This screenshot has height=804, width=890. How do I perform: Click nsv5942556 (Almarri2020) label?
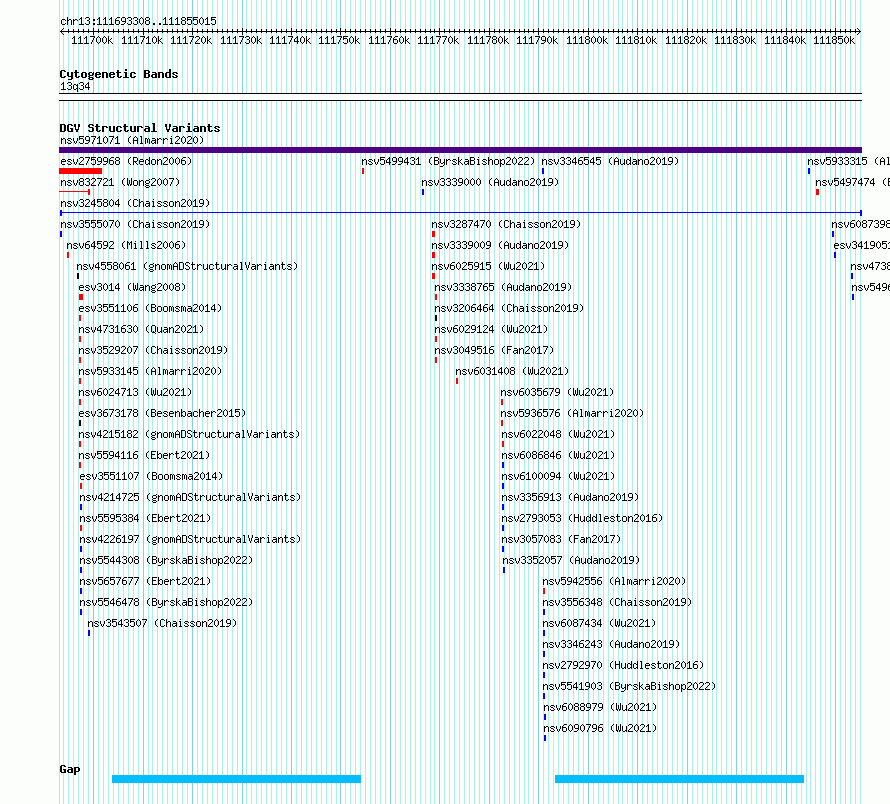pyautogui.click(x=615, y=581)
